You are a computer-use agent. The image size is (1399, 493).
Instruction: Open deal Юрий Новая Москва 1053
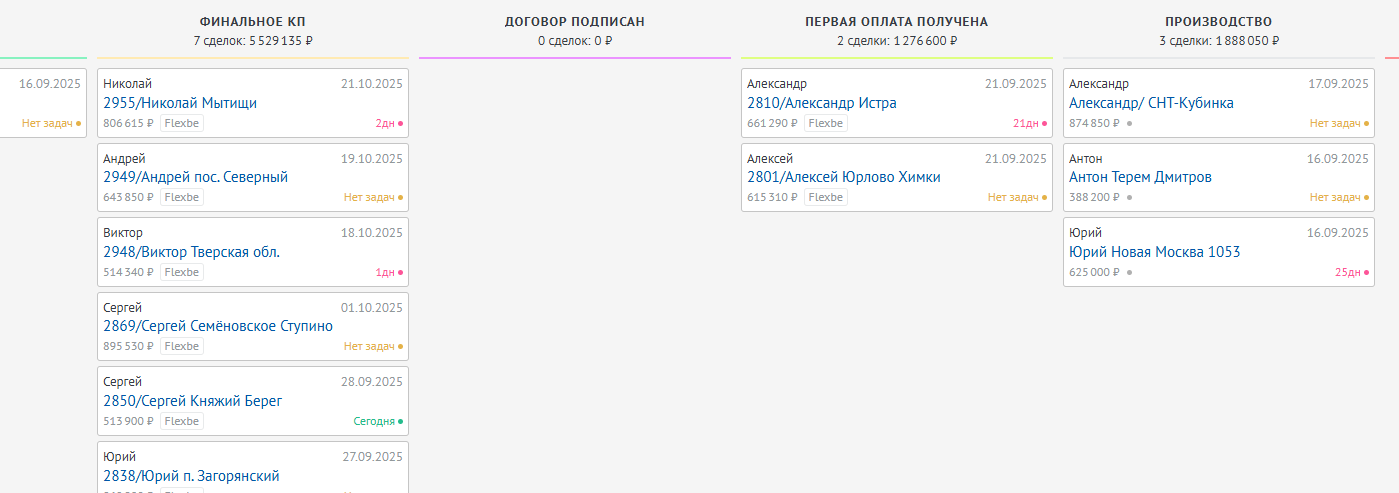(x=1154, y=252)
